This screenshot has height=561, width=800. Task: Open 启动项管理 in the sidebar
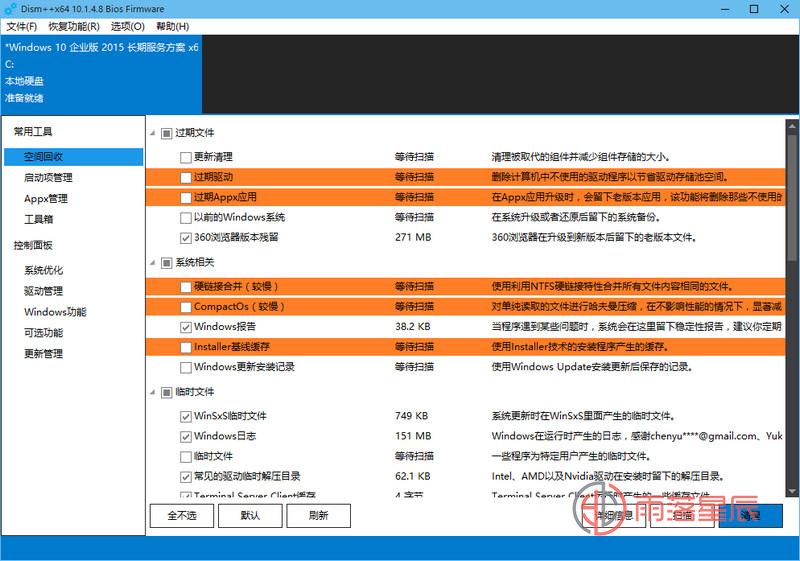coord(48,177)
